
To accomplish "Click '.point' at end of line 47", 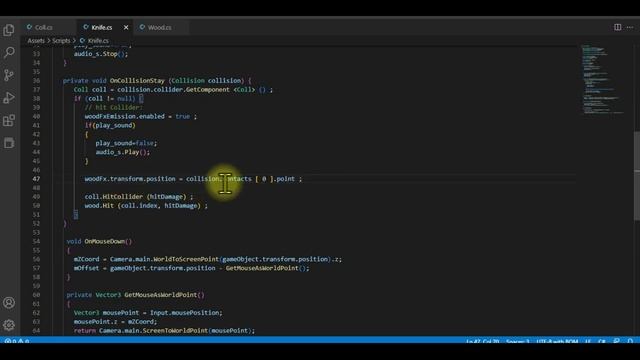I will pos(284,179).
